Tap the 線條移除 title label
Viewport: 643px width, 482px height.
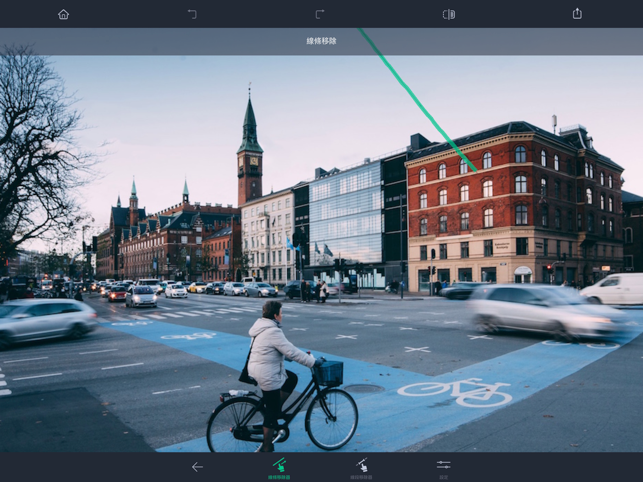pyautogui.click(x=322, y=41)
